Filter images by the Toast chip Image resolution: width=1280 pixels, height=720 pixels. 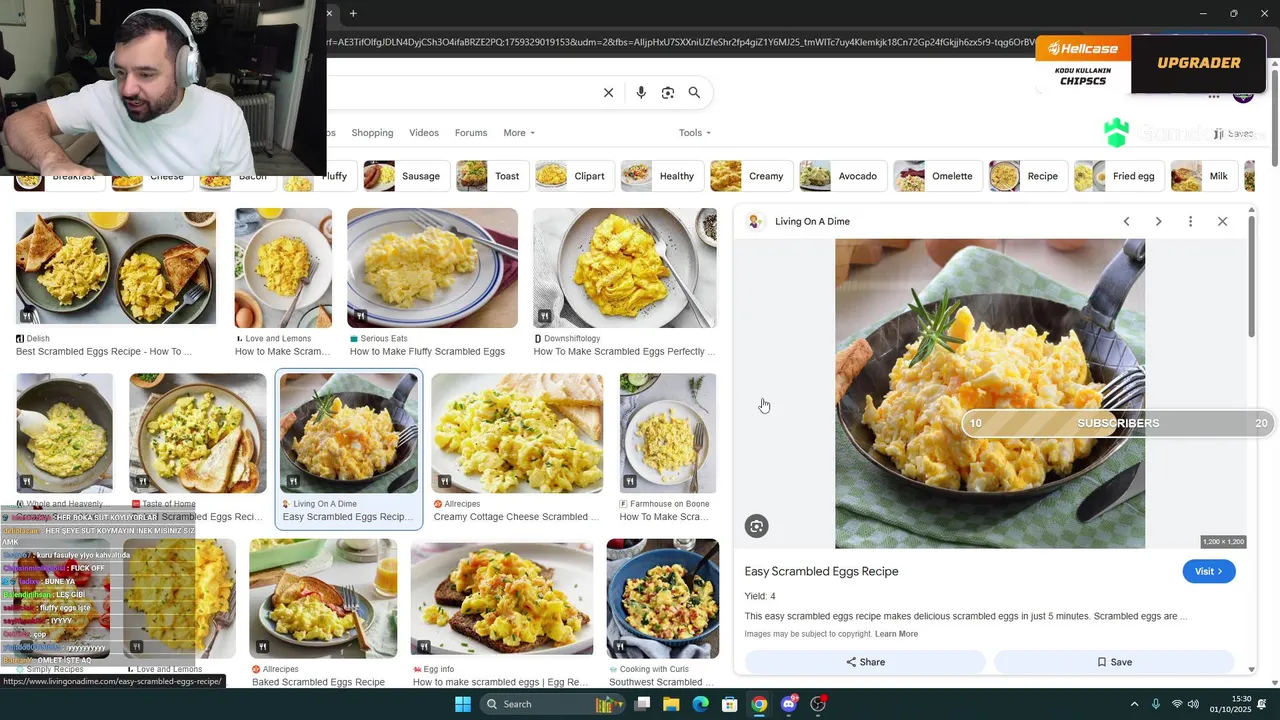tap(491, 176)
